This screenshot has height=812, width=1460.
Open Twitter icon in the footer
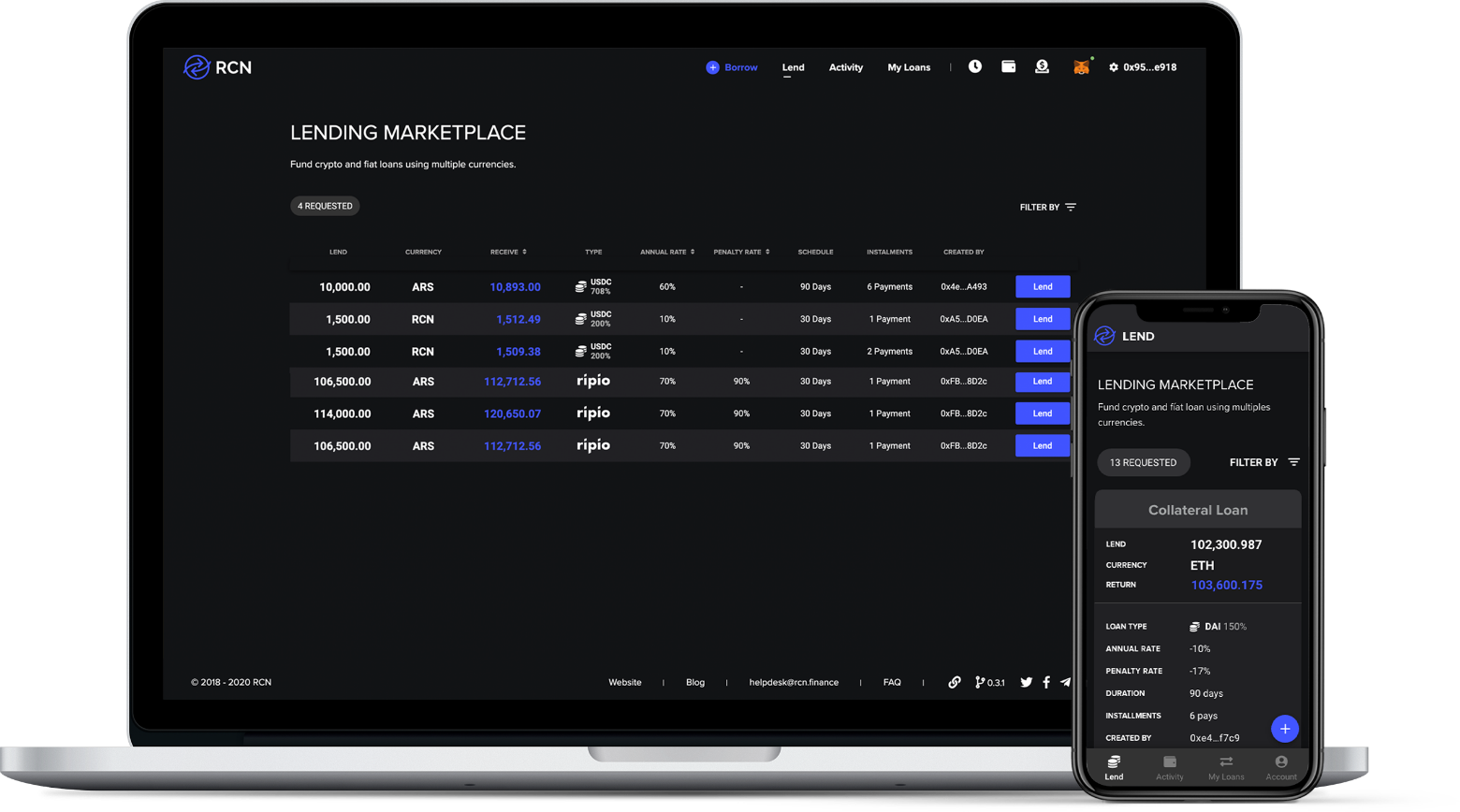1026,682
